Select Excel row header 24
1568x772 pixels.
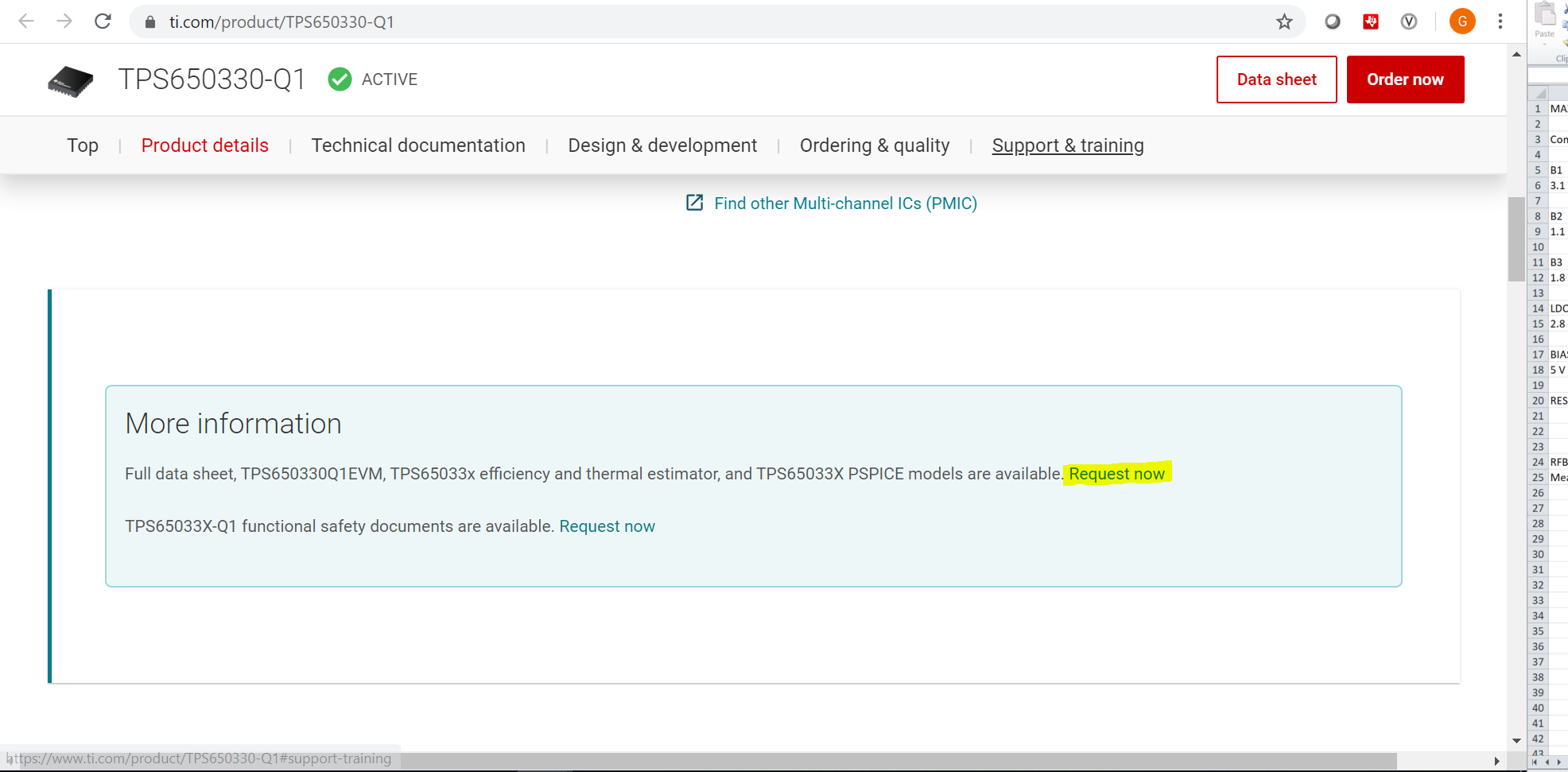(x=1538, y=462)
